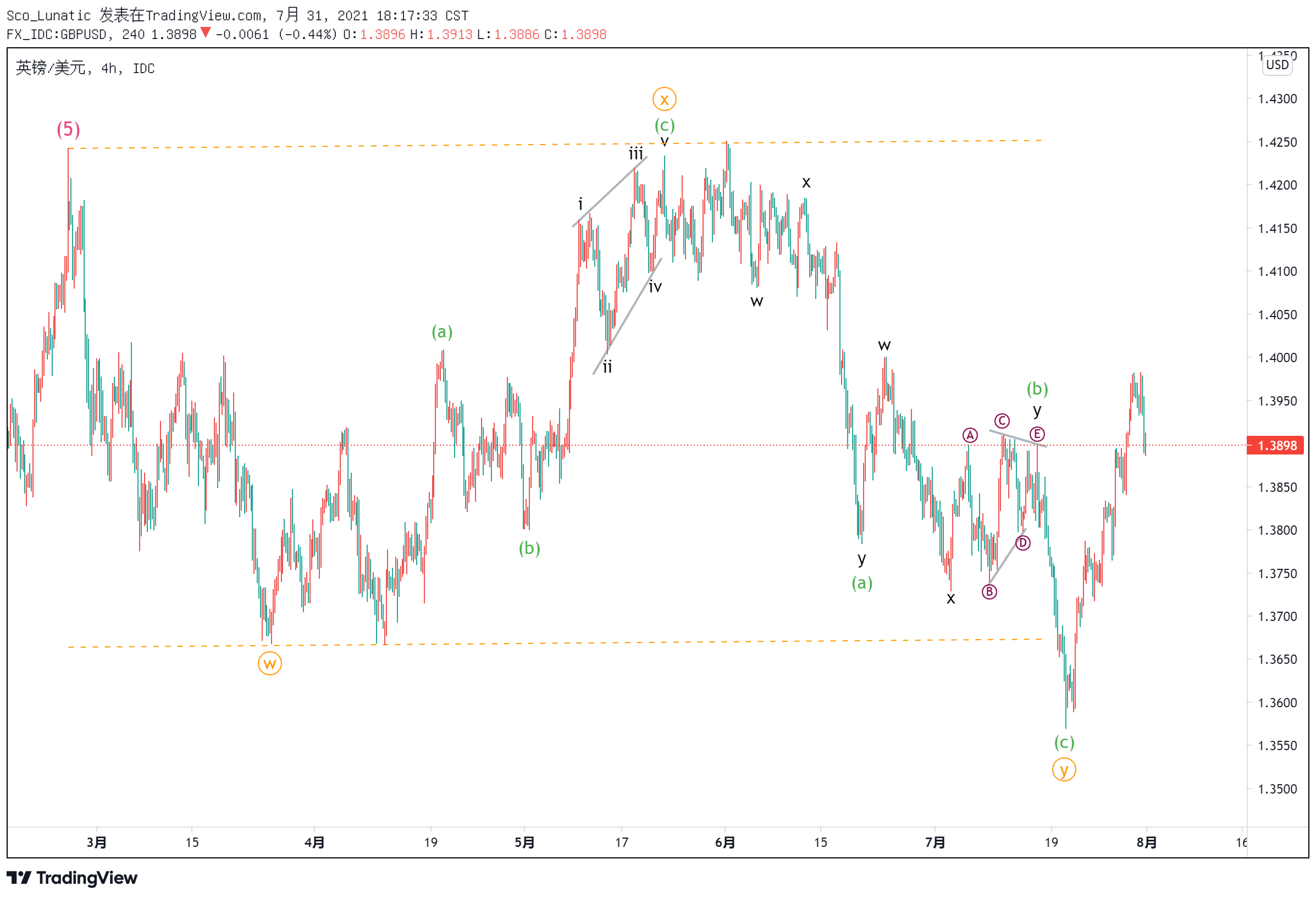
Task: Click the 17 date axis label
Action: [x=622, y=842]
